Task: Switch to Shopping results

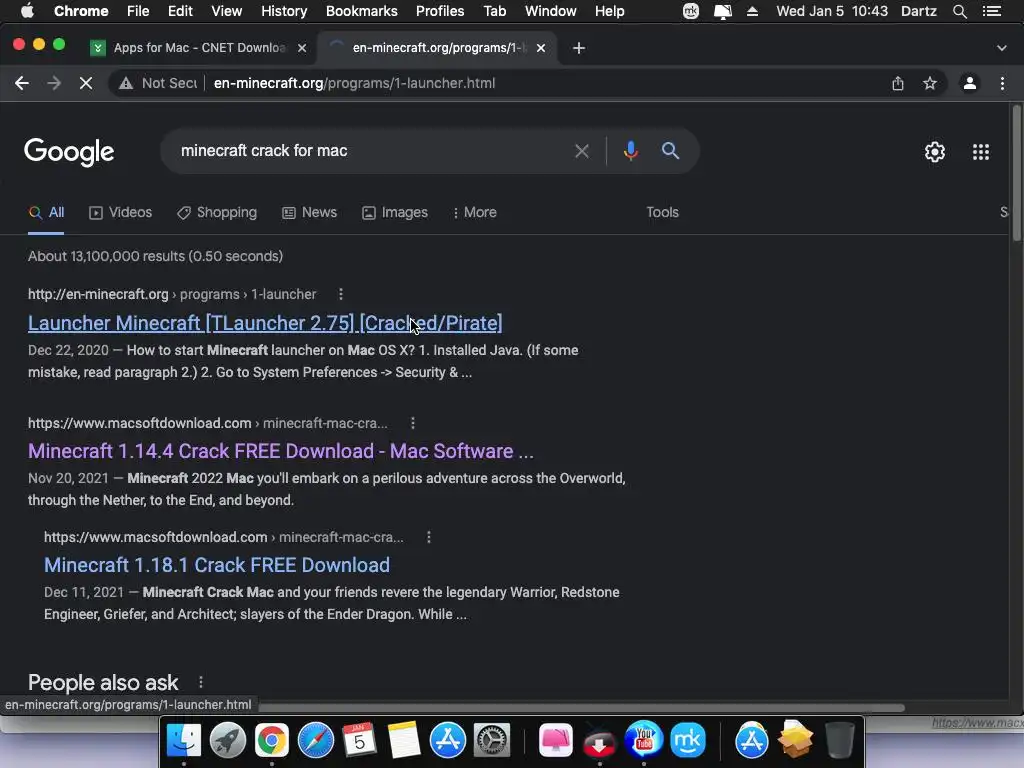Action: pyautogui.click(x=217, y=212)
